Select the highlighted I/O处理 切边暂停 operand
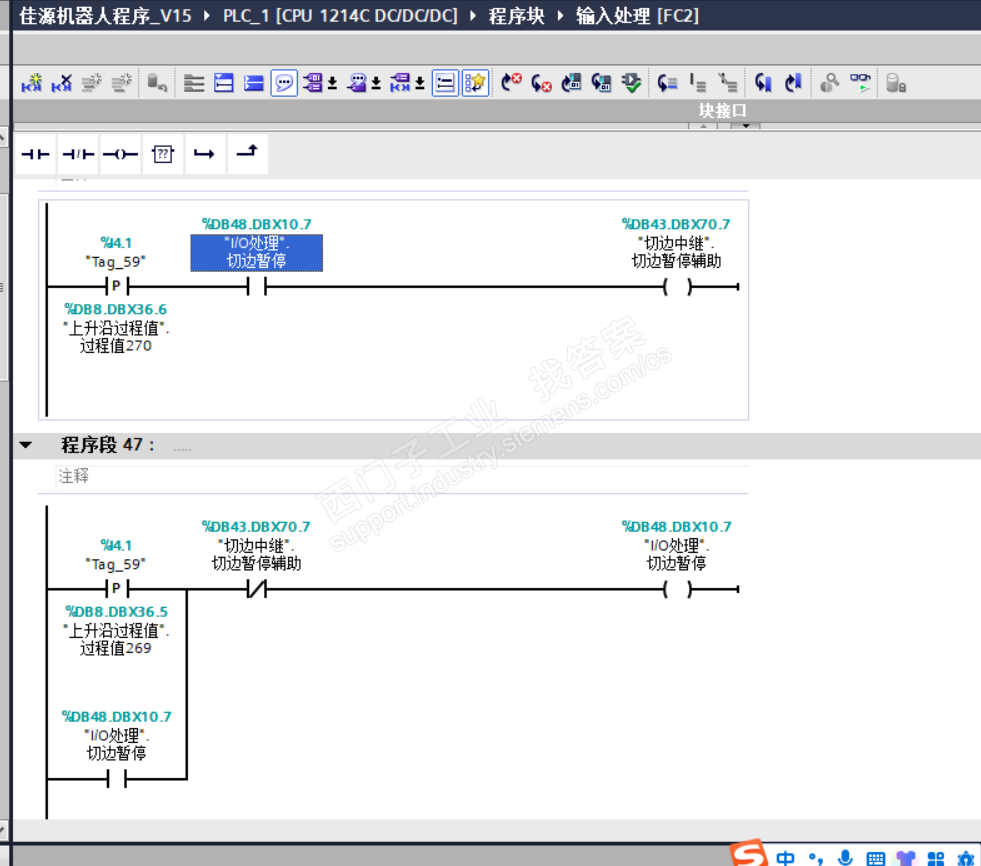981x866 pixels. pyautogui.click(x=257, y=253)
